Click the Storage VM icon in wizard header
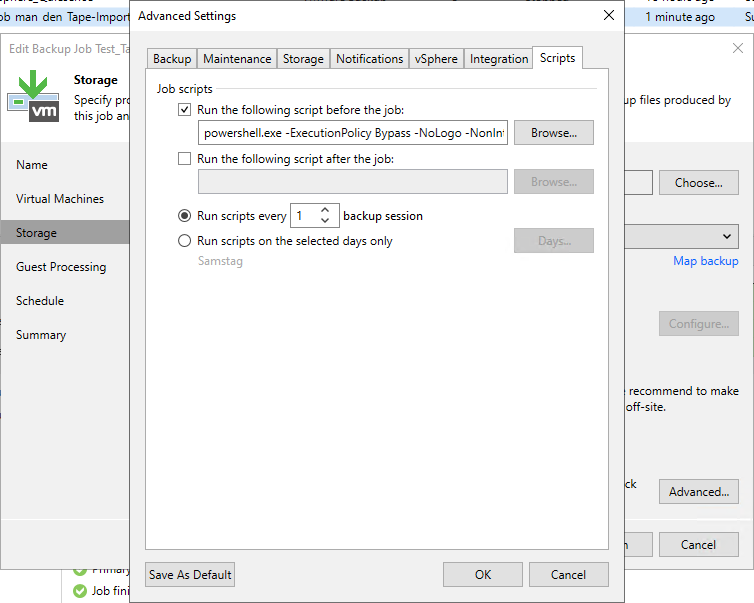Viewport: 754px width, 603px height. click(33, 96)
